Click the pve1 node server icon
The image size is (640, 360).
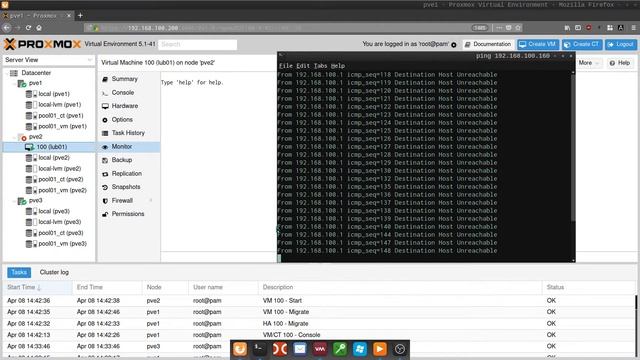[22, 83]
